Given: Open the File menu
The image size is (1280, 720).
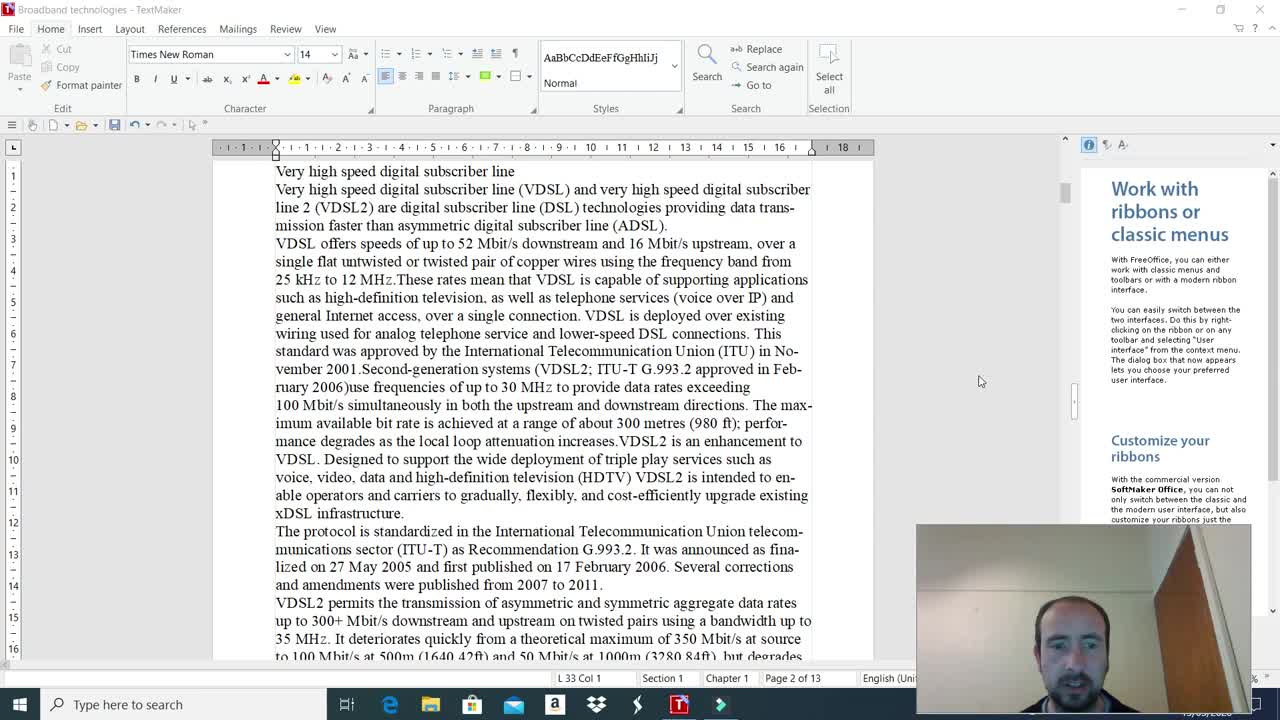Looking at the screenshot, I should (x=16, y=29).
